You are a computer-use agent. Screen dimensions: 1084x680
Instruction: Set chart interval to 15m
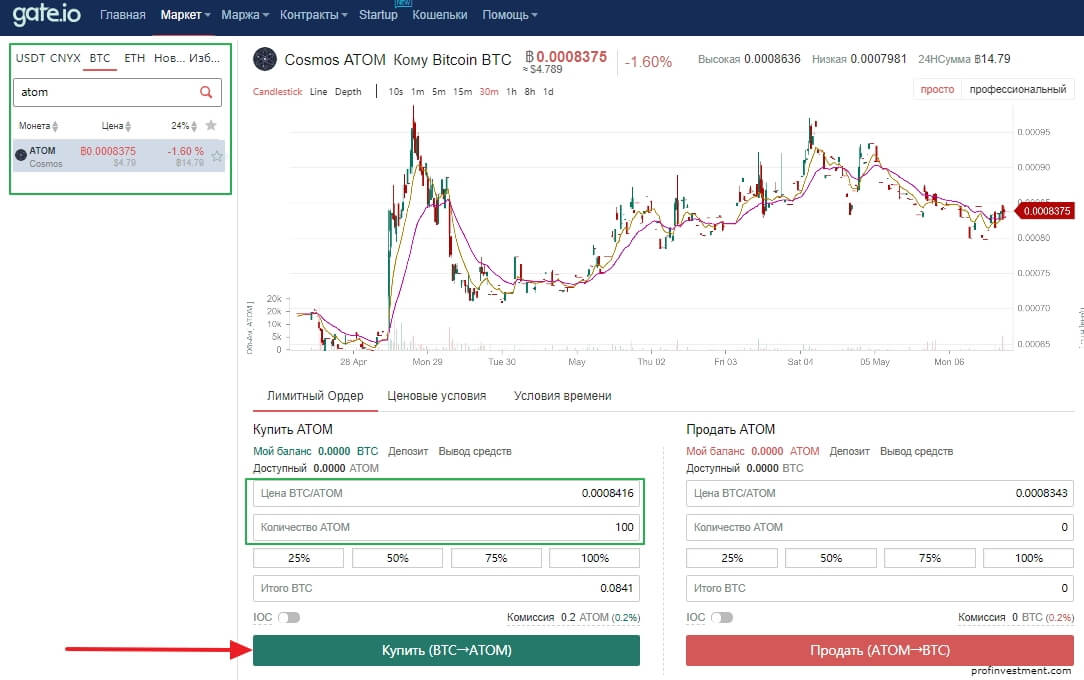click(462, 91)
